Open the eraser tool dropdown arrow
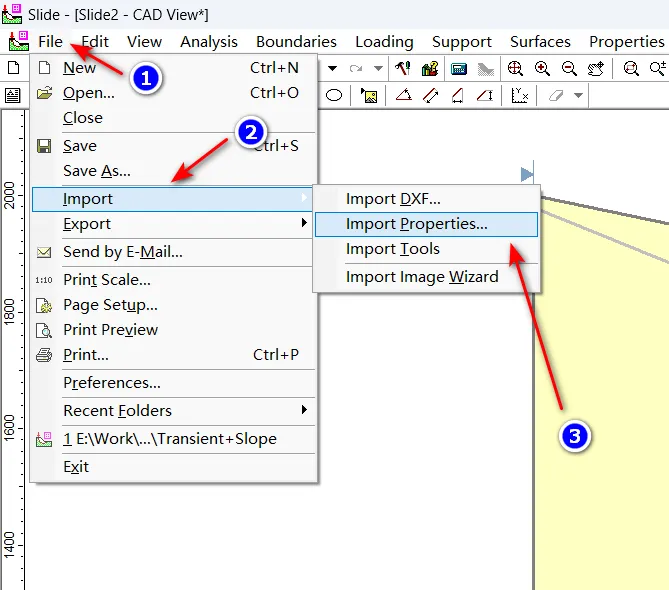The height and width of the screenshot is (590, 669). 578,96
